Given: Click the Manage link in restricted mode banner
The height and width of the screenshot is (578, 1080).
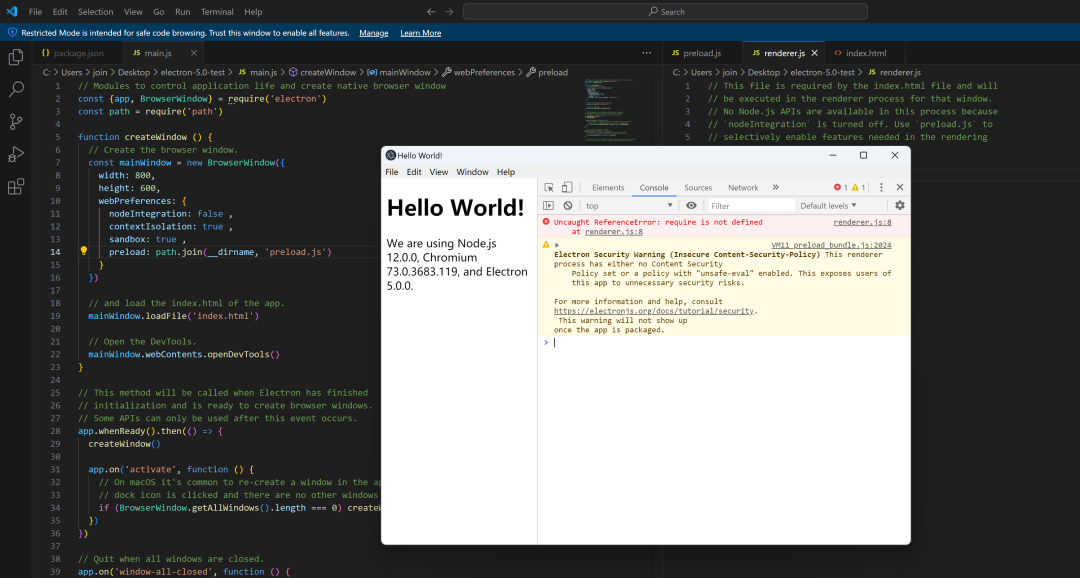Looking at the screenshot, I should click(x=374, y=33).
